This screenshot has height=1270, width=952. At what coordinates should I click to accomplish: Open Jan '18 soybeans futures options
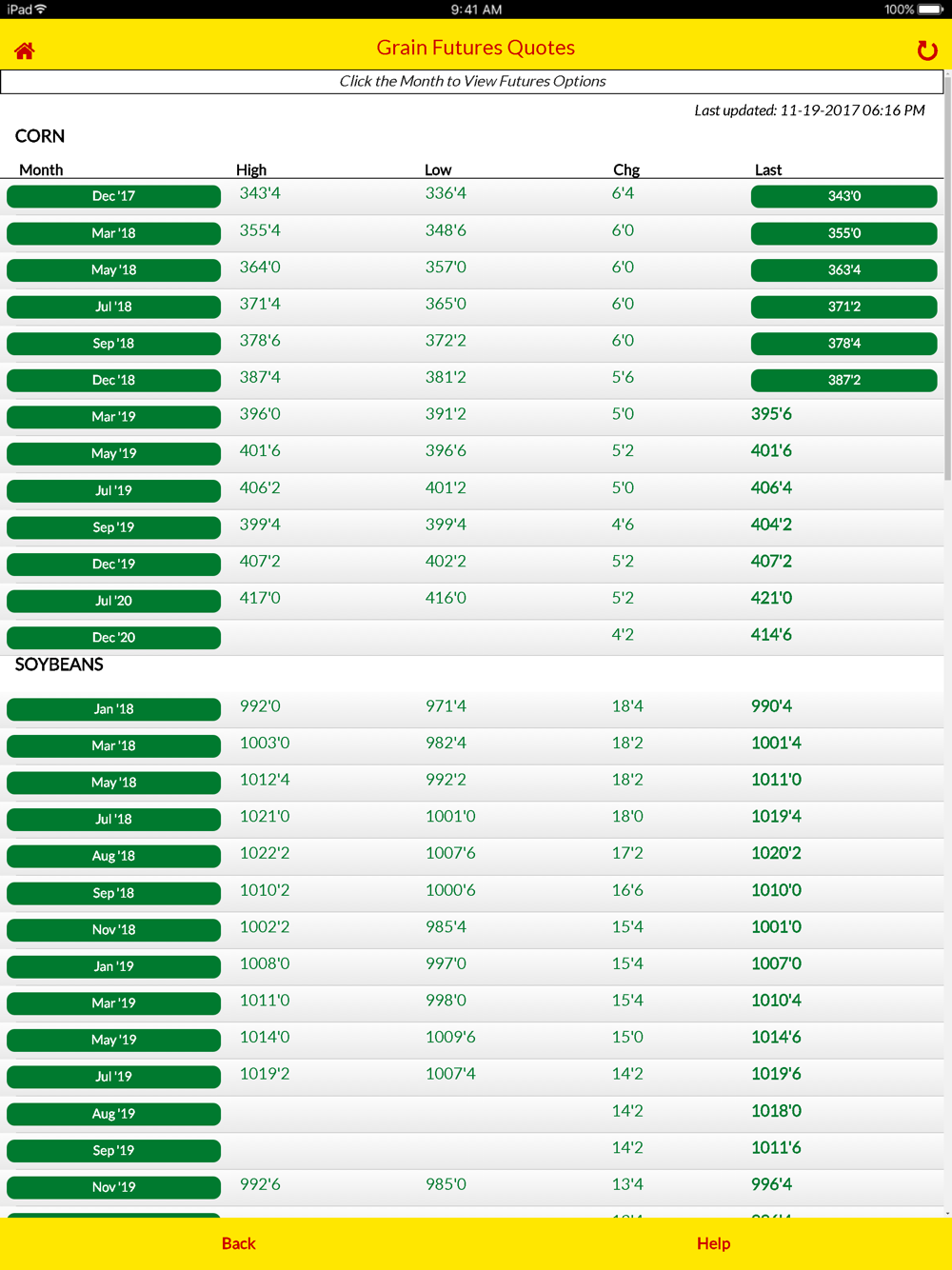(x=113, y=709)
